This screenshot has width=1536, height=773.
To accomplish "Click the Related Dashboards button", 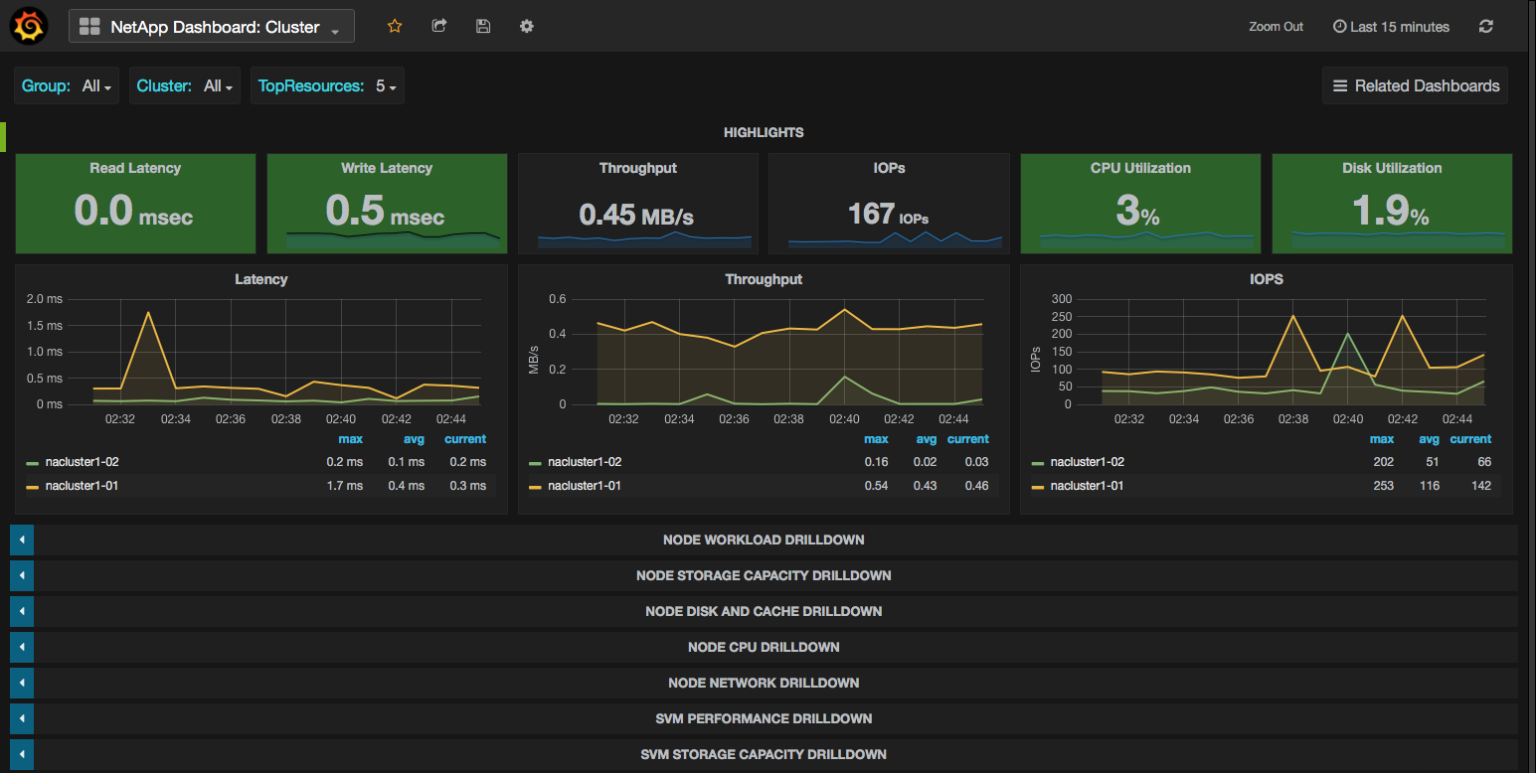I will pos(1414,85).
